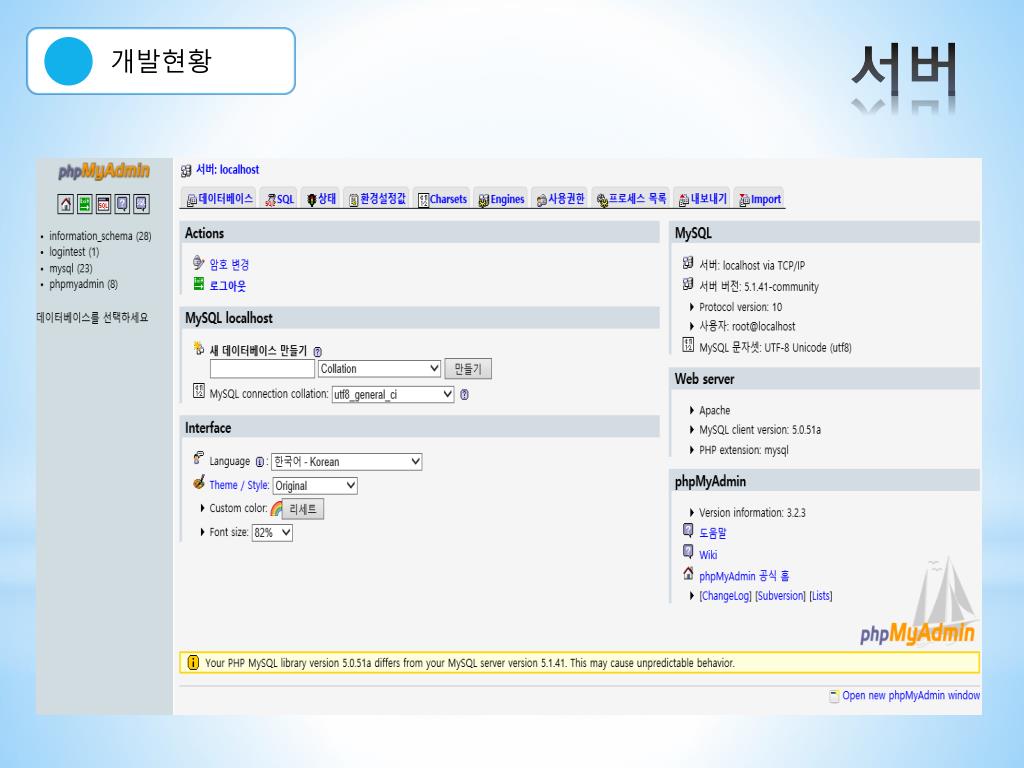Click the green log out icon in sidebar
This screenshot has height=768, width=1024.
[x=84, y=204]
